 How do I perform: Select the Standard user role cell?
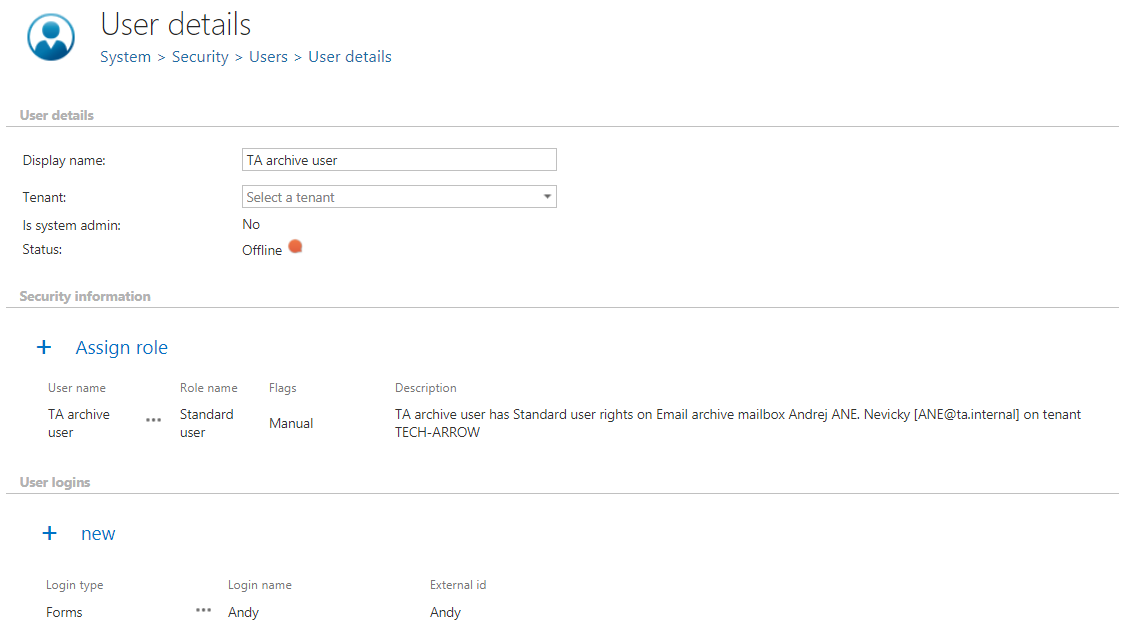[206, 423]
